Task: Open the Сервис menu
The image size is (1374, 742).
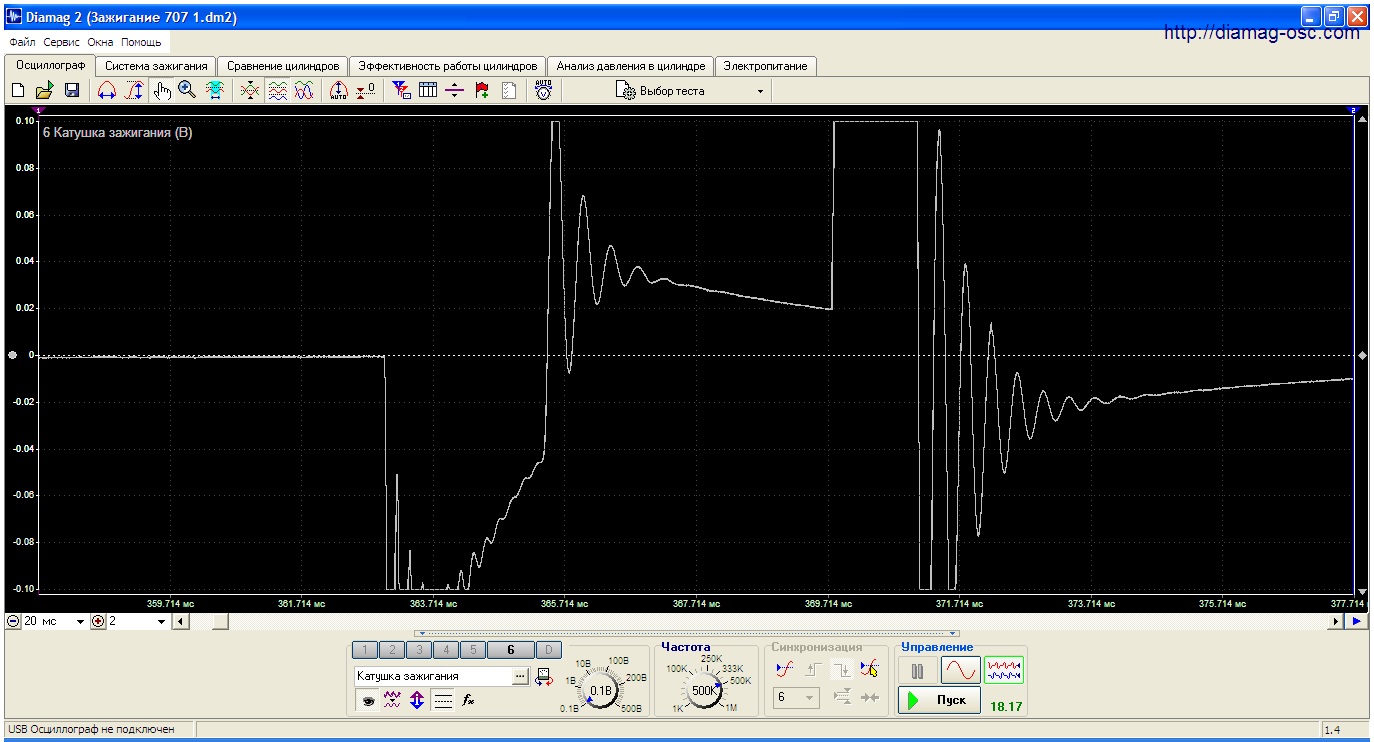Action: (62, 43)
